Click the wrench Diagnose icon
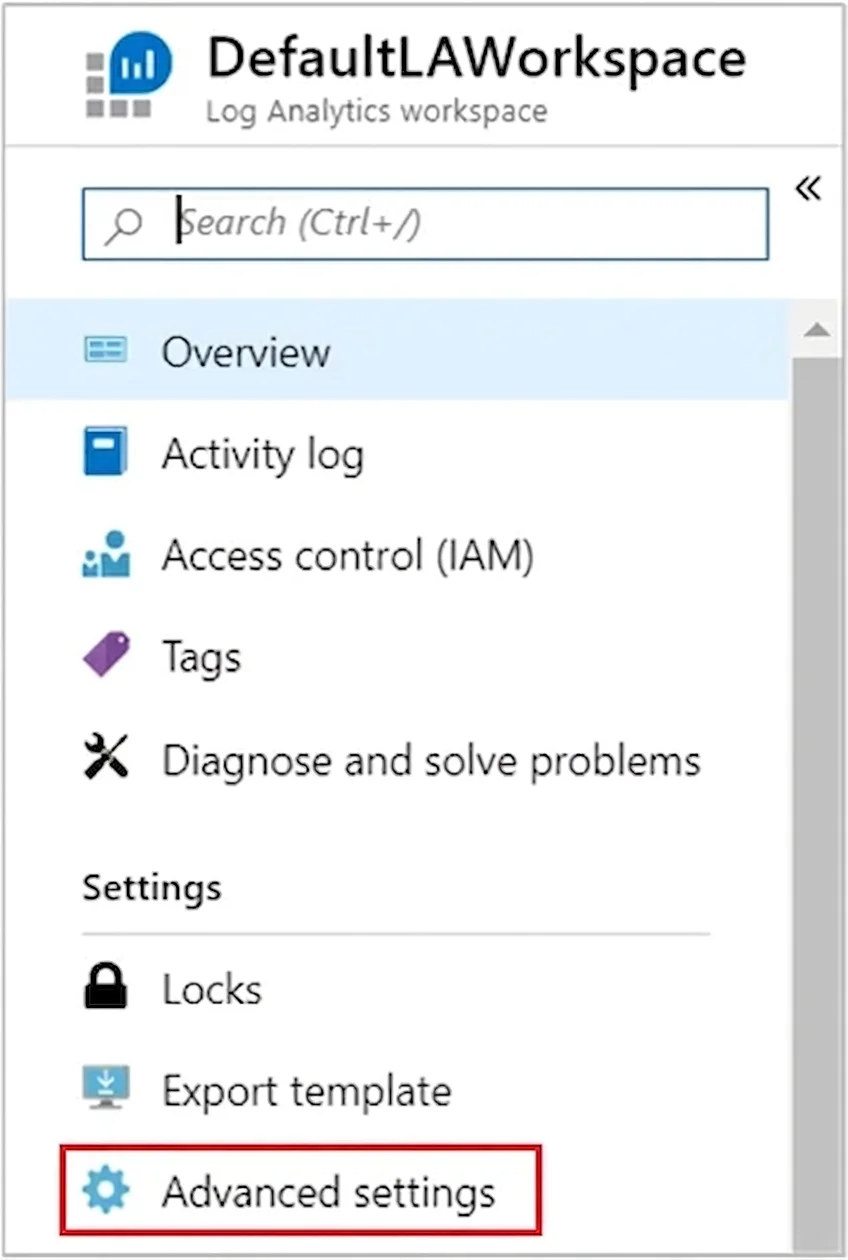Image resolution: width=848 pixels, height=1260 pixels. click(105, 757)
